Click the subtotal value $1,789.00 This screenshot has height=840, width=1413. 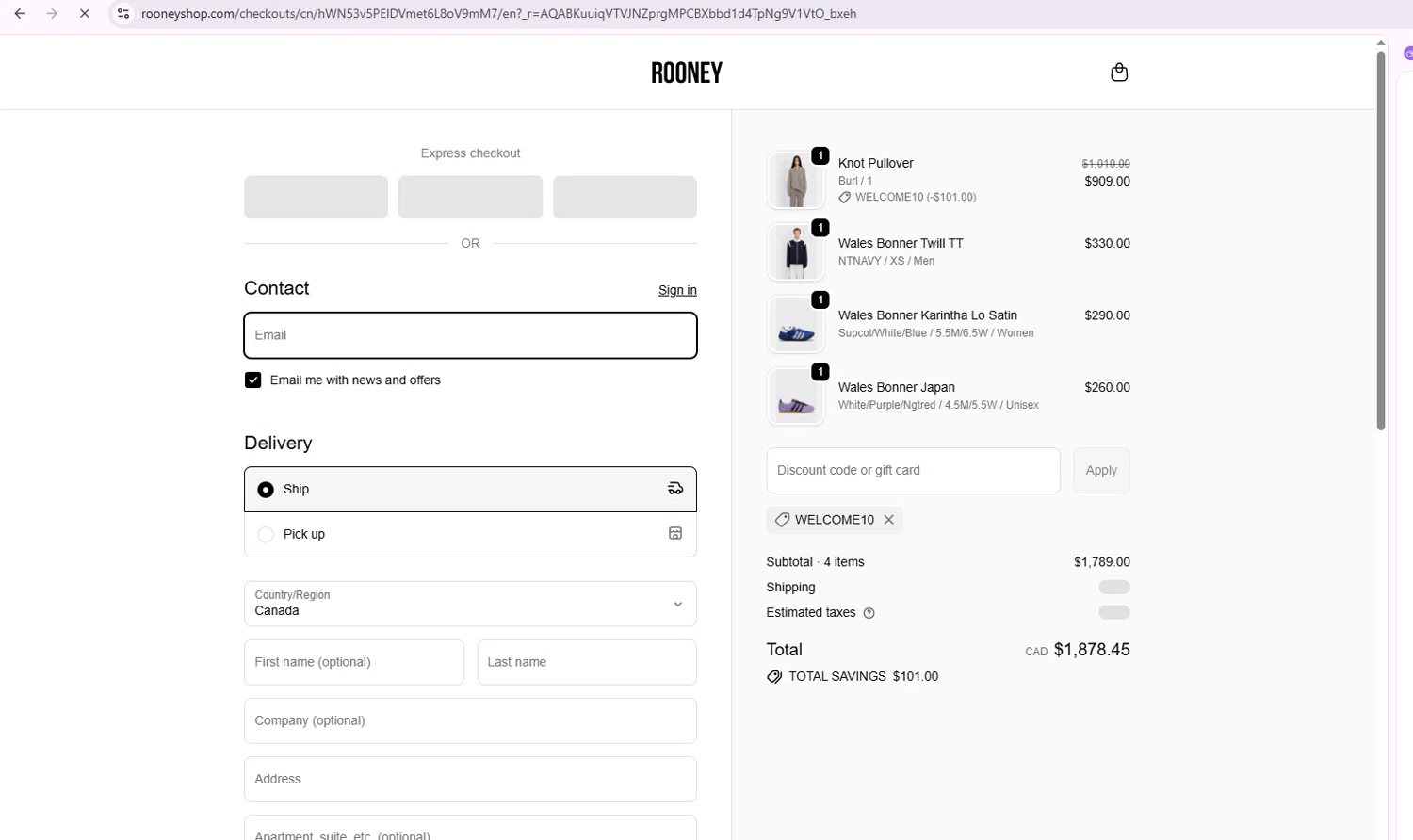[x=1102, y=562]
